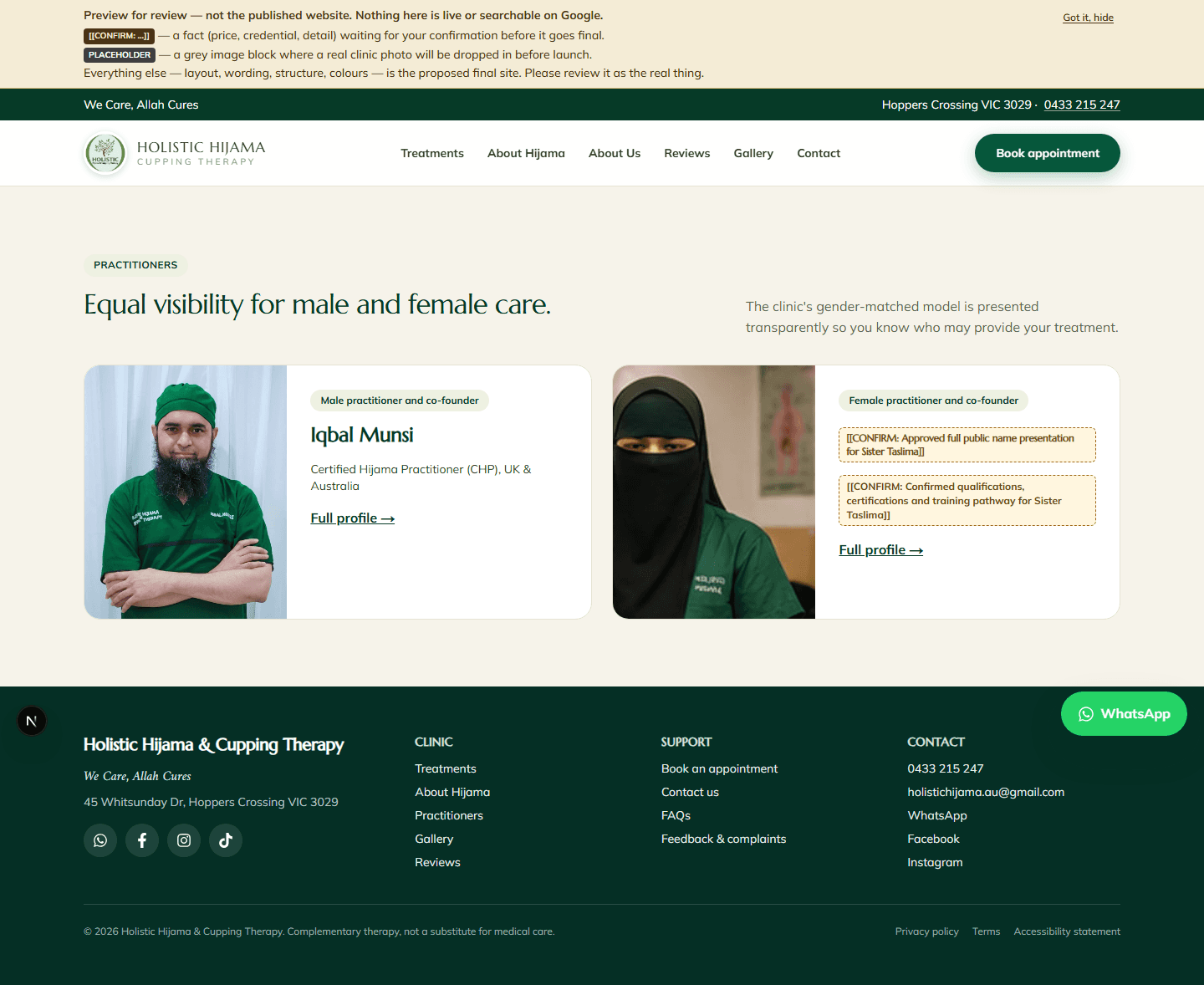Click the PLACEHOLDER legend badge

pyautogui.click(x=120, y=55)
